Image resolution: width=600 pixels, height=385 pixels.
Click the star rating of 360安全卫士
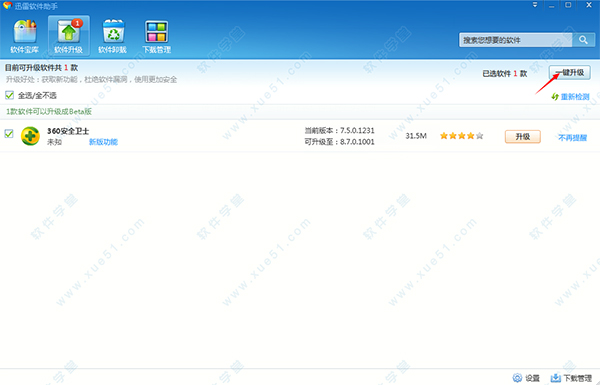point(462,136)
